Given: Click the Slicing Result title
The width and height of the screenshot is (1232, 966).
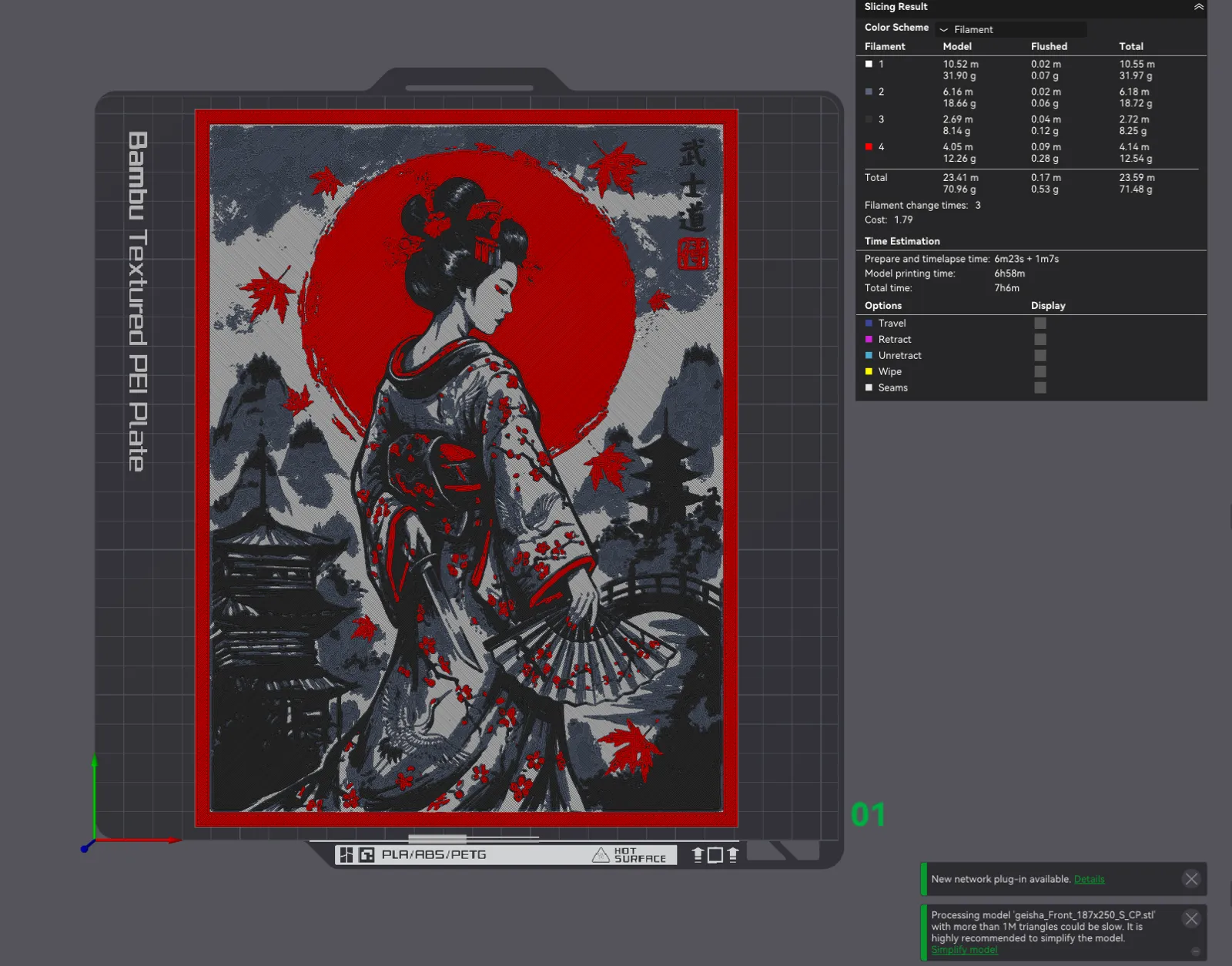Looking at the screenshot, I should click(x=896, y=7).
